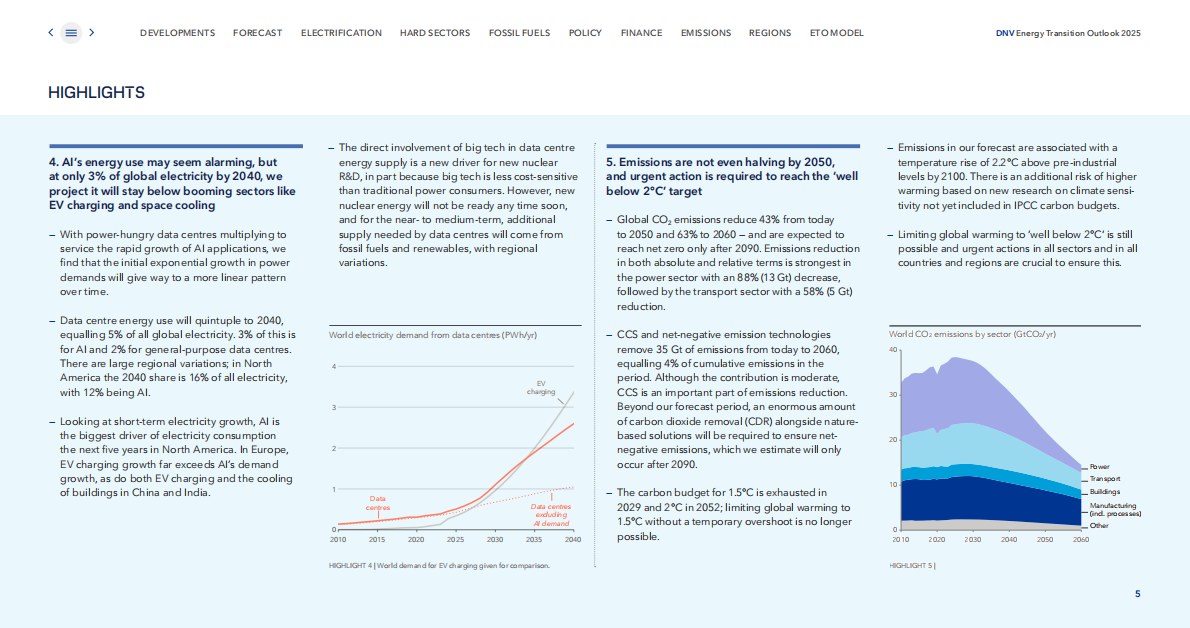Click the Highlight 4 chart caption
This screenshot has height=628, width=1190.
pos(439,565)
